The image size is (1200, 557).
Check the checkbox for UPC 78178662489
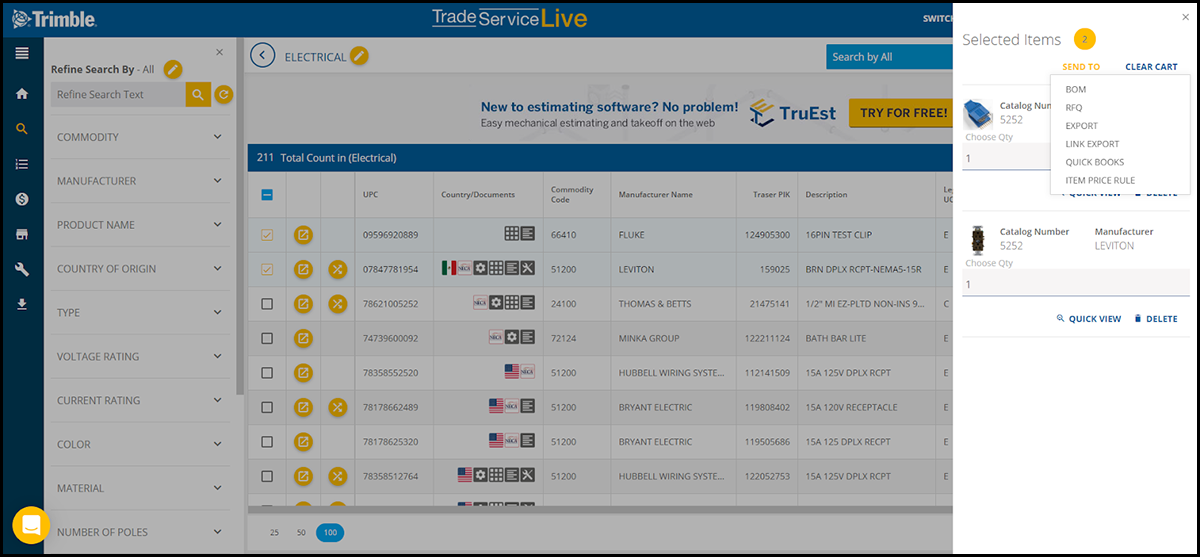[267, 407]
